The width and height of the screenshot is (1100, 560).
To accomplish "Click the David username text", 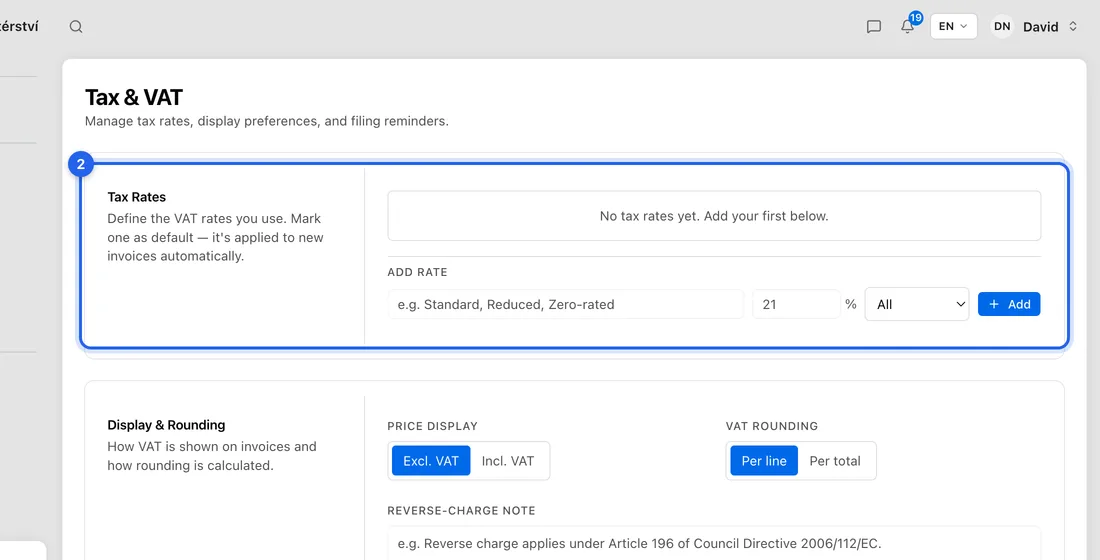I will click(1040, 27).
